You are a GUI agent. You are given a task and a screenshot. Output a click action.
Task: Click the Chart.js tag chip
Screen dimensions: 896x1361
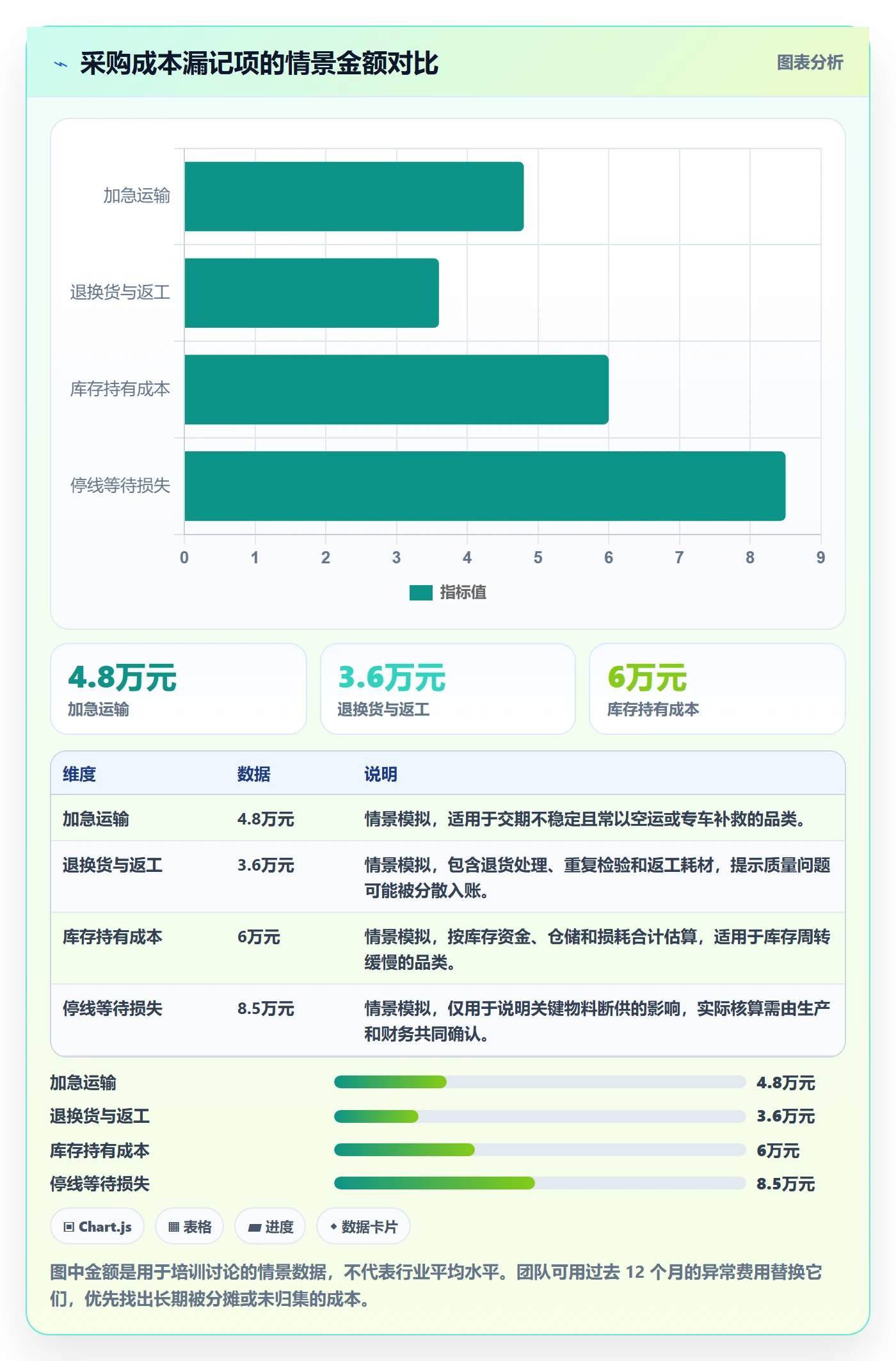[x=97, y=1227]
